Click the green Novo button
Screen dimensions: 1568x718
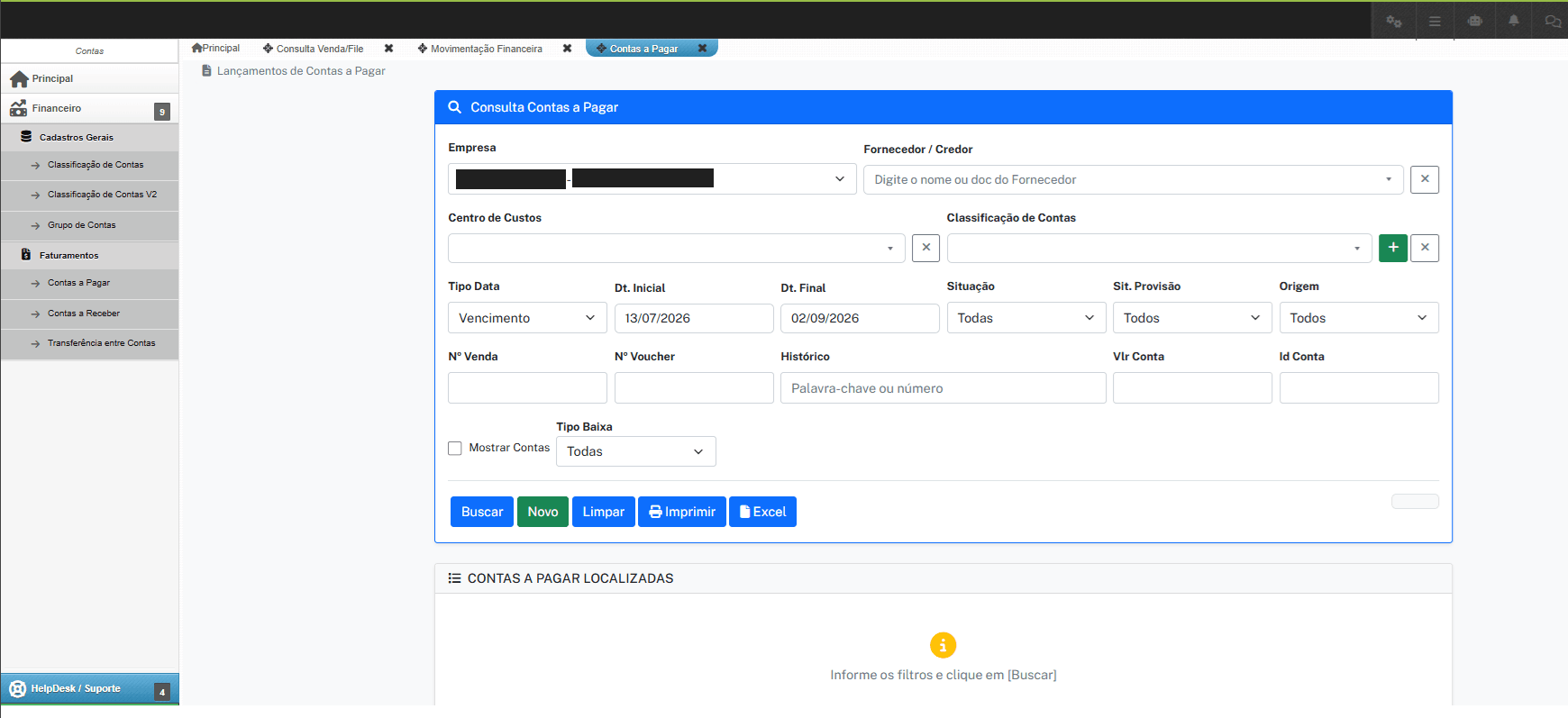542,512
